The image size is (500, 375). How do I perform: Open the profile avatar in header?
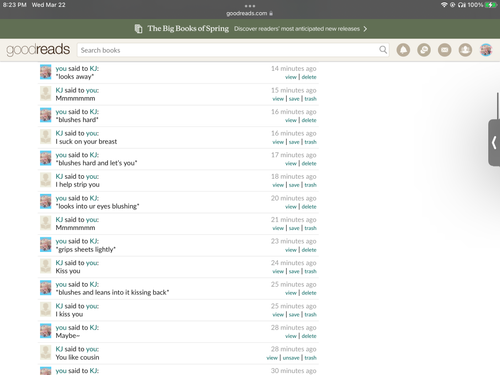pos(486,50)
